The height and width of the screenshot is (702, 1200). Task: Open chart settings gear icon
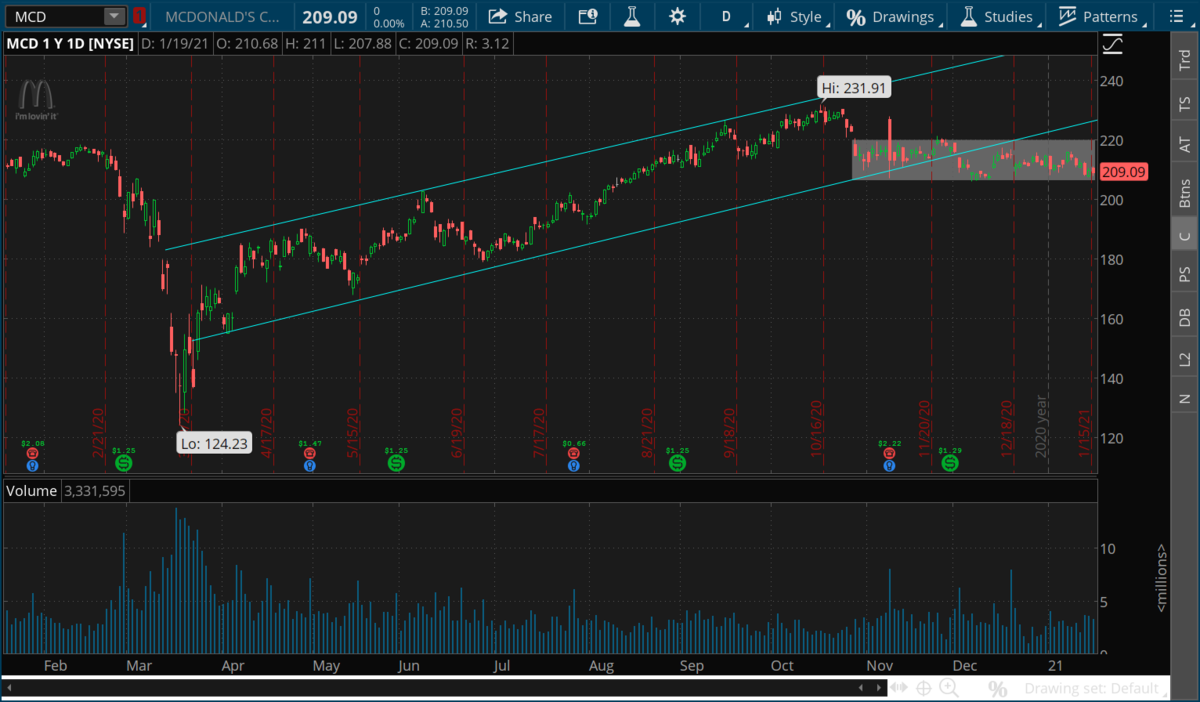pyautogui.click(x=678, y=16)
